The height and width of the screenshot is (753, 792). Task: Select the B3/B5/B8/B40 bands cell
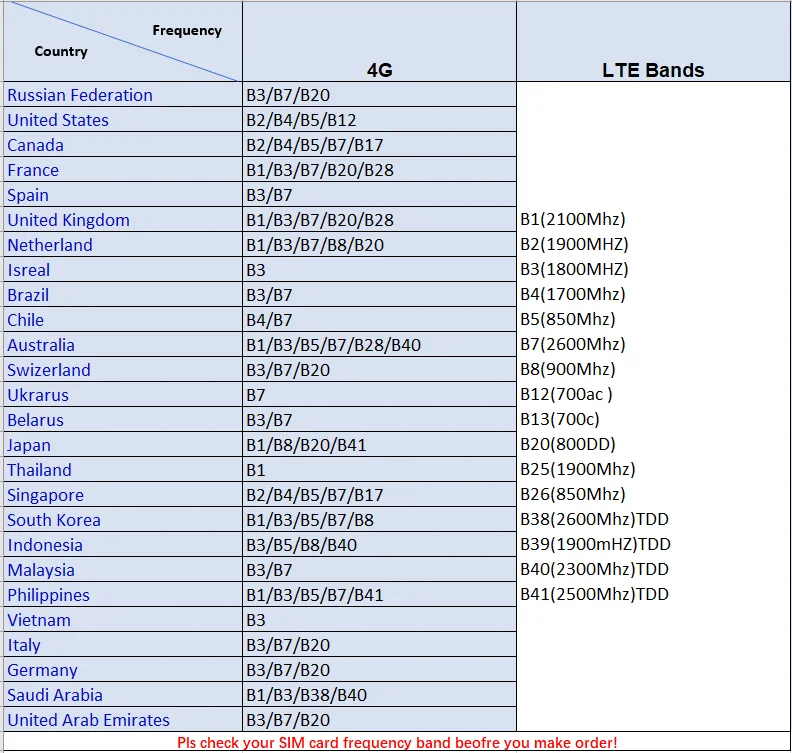[379, 544]
